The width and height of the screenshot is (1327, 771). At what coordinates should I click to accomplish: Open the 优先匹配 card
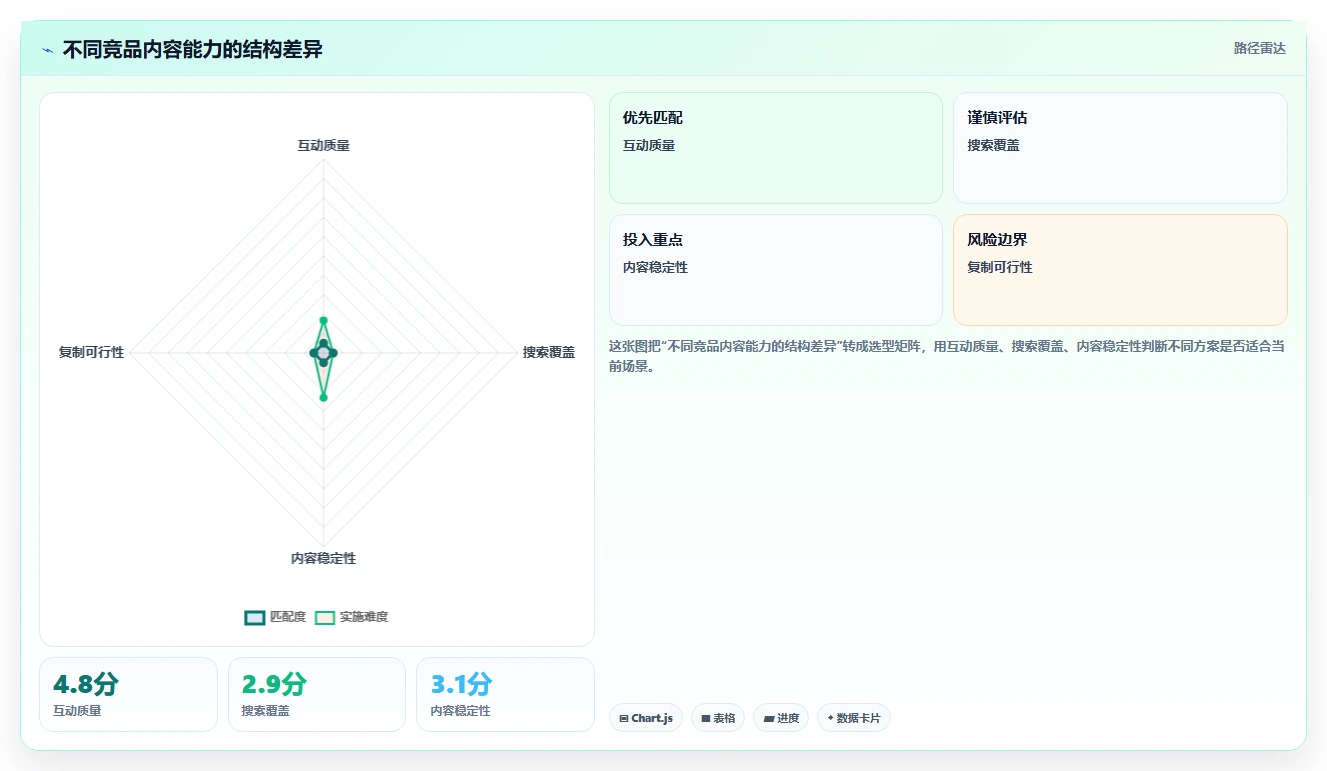click(776, 148)
